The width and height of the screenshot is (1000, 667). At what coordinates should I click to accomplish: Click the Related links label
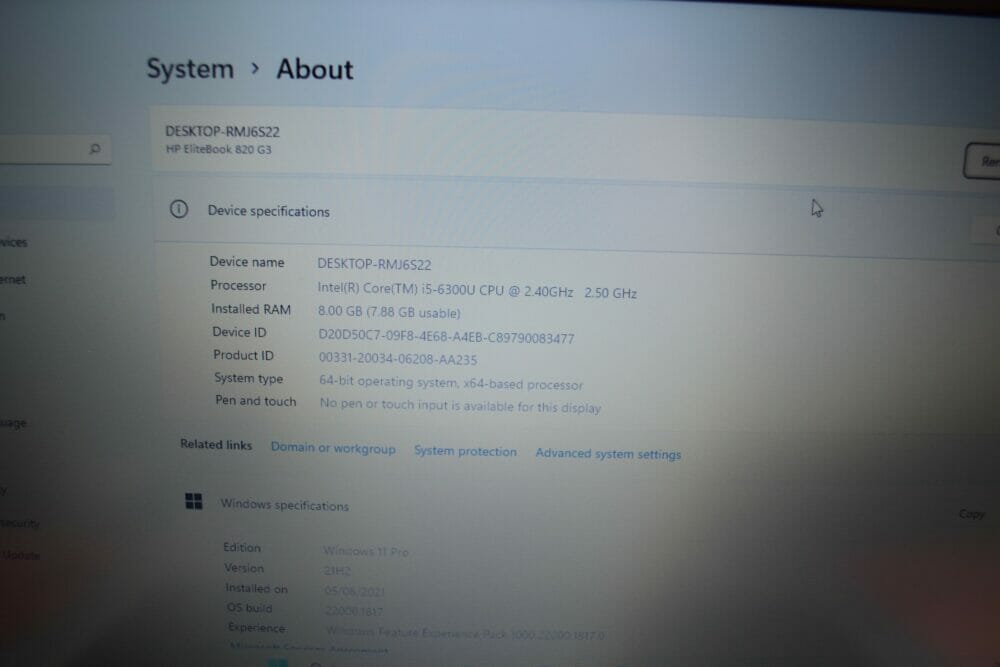point(216,444)
